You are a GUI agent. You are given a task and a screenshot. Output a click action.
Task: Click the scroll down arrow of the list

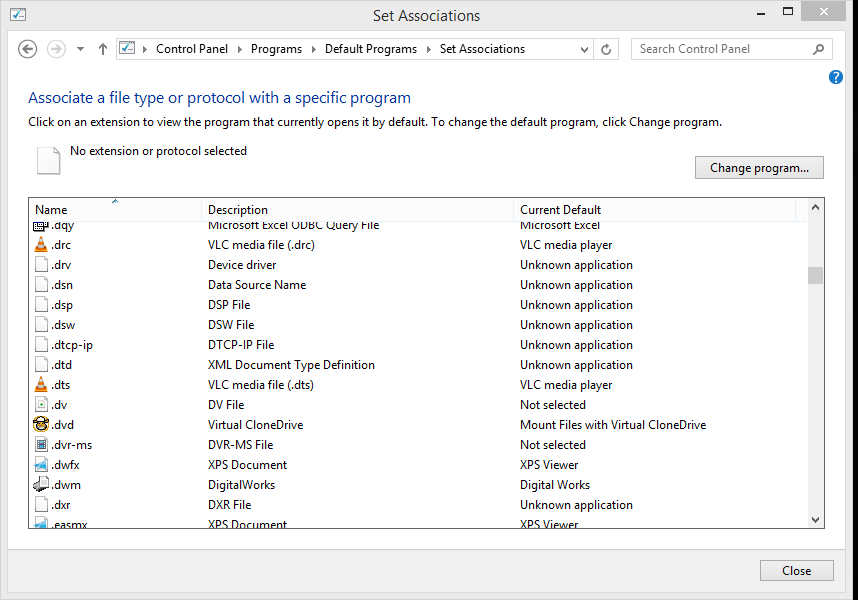(815, 520)
